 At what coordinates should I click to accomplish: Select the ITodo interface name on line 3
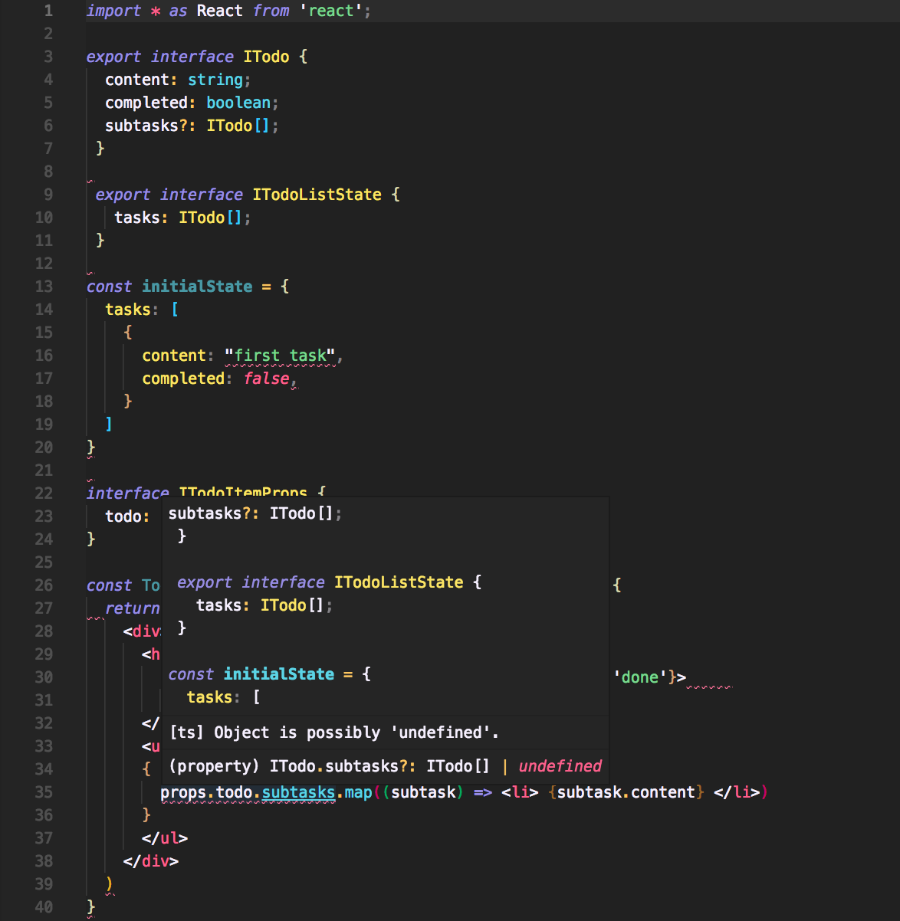[266, 56]
